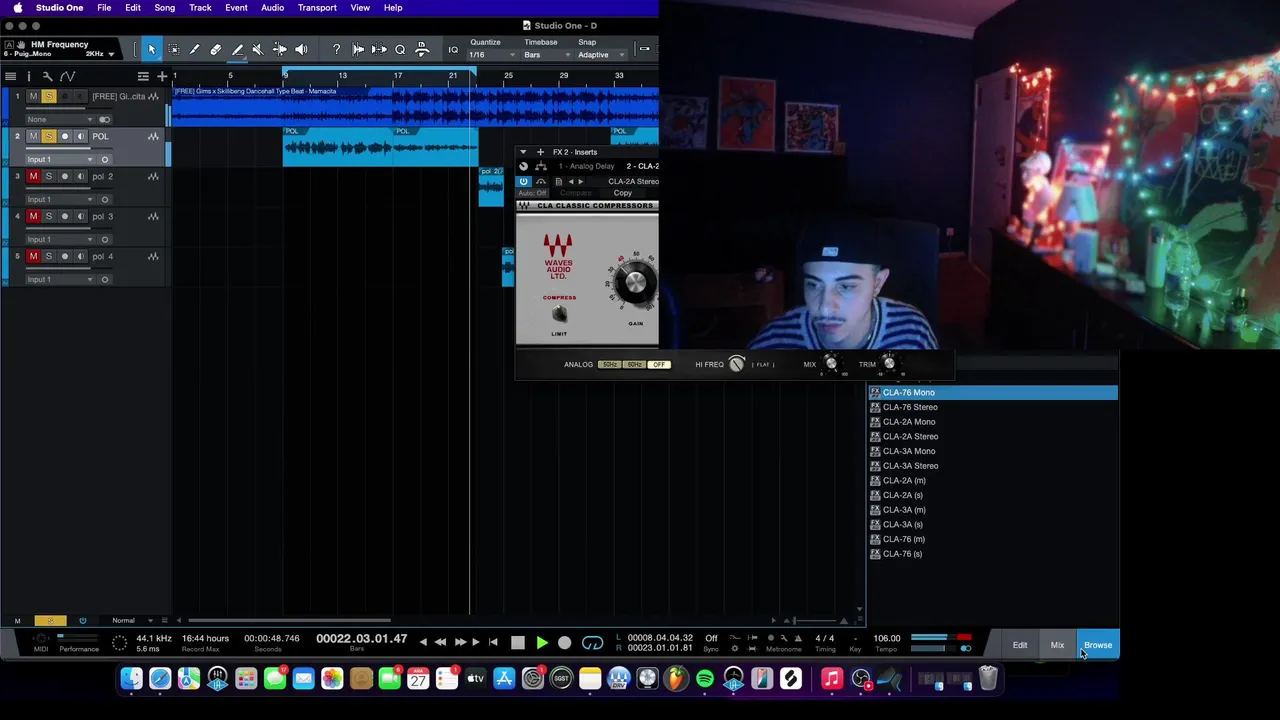Click the Q quantize icon
1280x720 pixels.
(x=400, y=49)
